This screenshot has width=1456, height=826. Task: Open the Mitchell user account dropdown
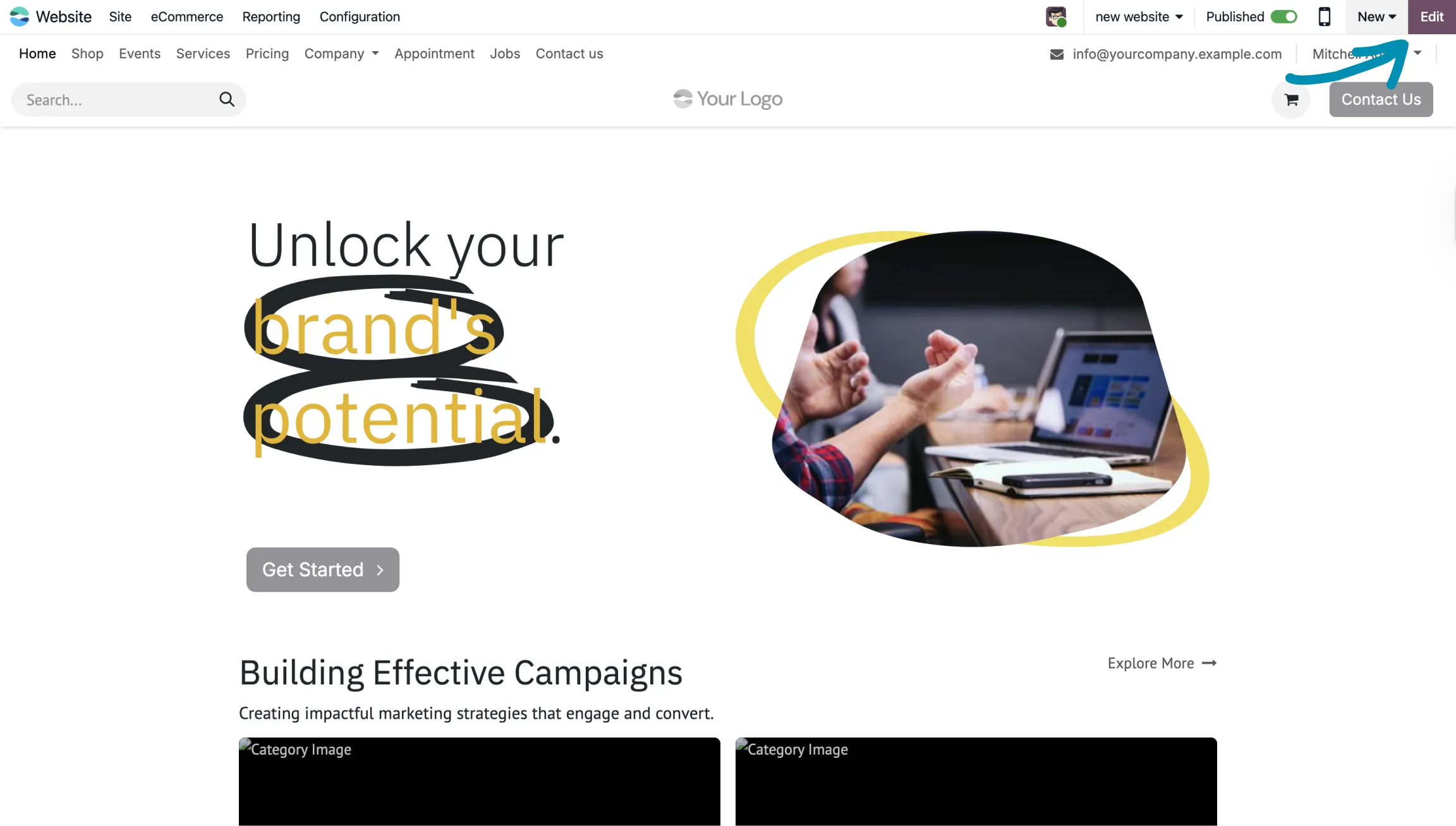tap(1368, 54)
